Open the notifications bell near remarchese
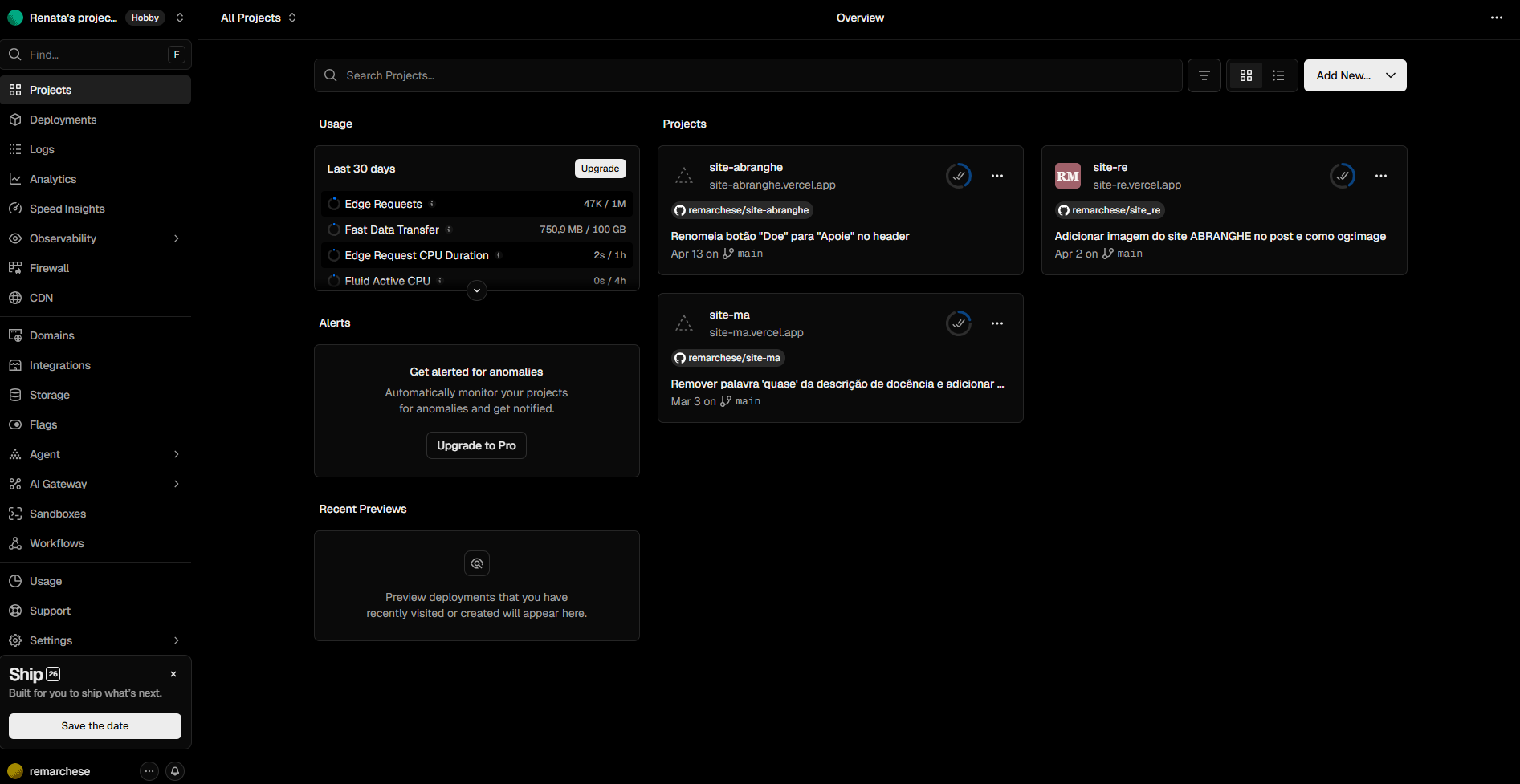The height and width of the screenshot is (784, 1520). [175, 770]
